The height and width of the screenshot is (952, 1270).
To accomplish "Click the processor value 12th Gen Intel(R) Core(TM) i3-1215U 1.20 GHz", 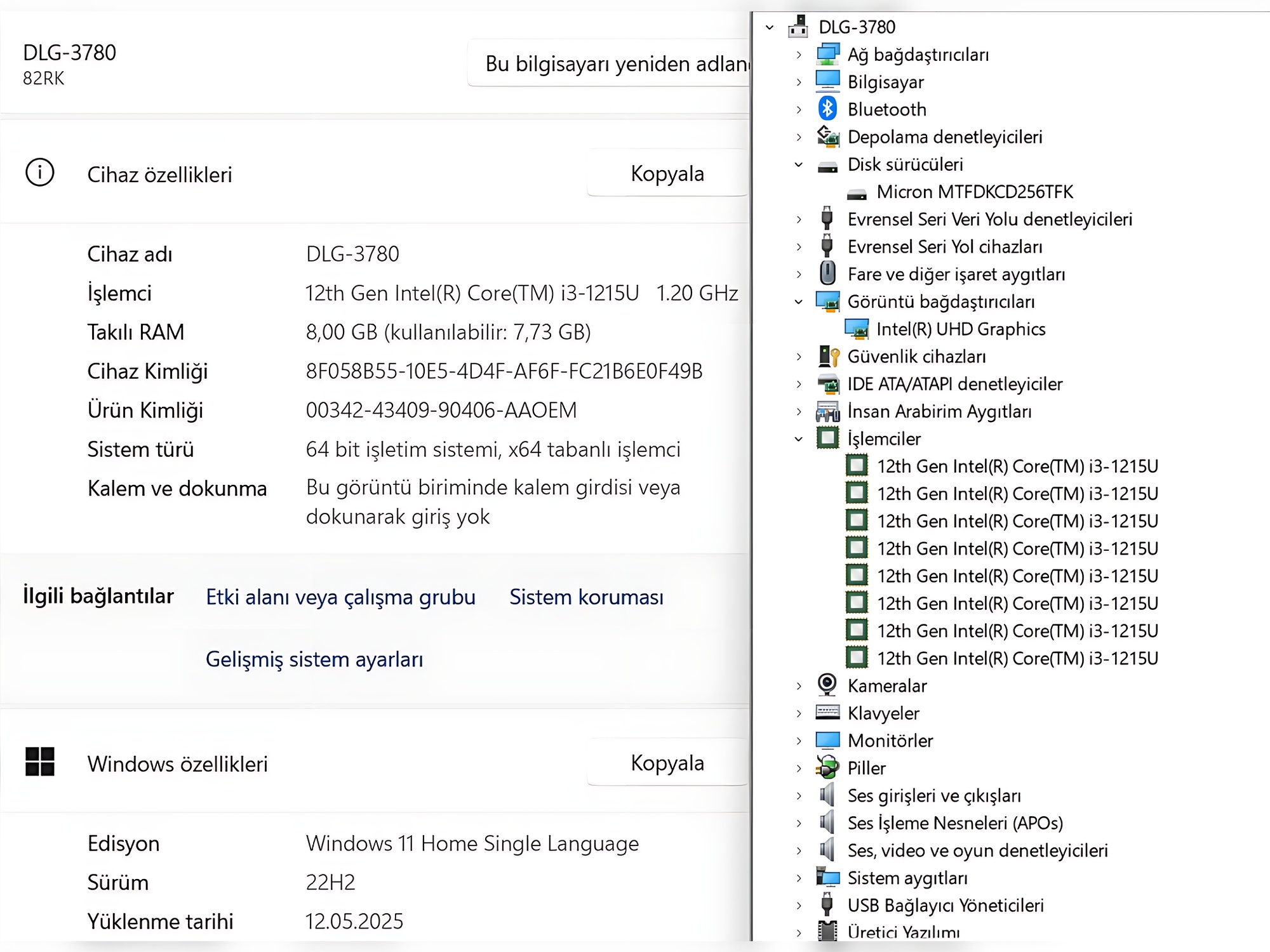I will (521, 293).
